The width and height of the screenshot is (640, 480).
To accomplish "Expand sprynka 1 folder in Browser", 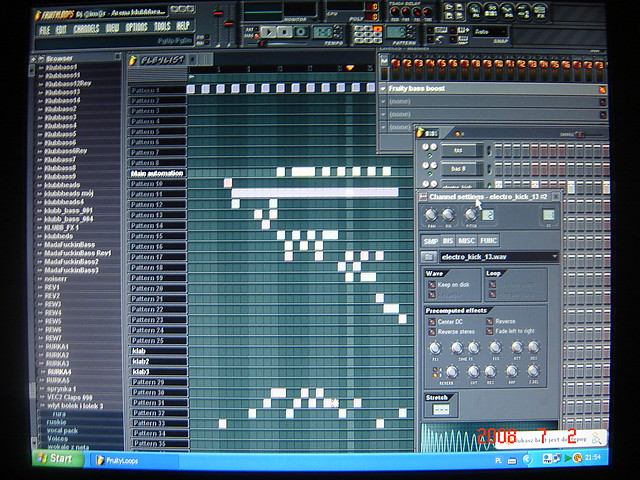I will click(41, 389).
